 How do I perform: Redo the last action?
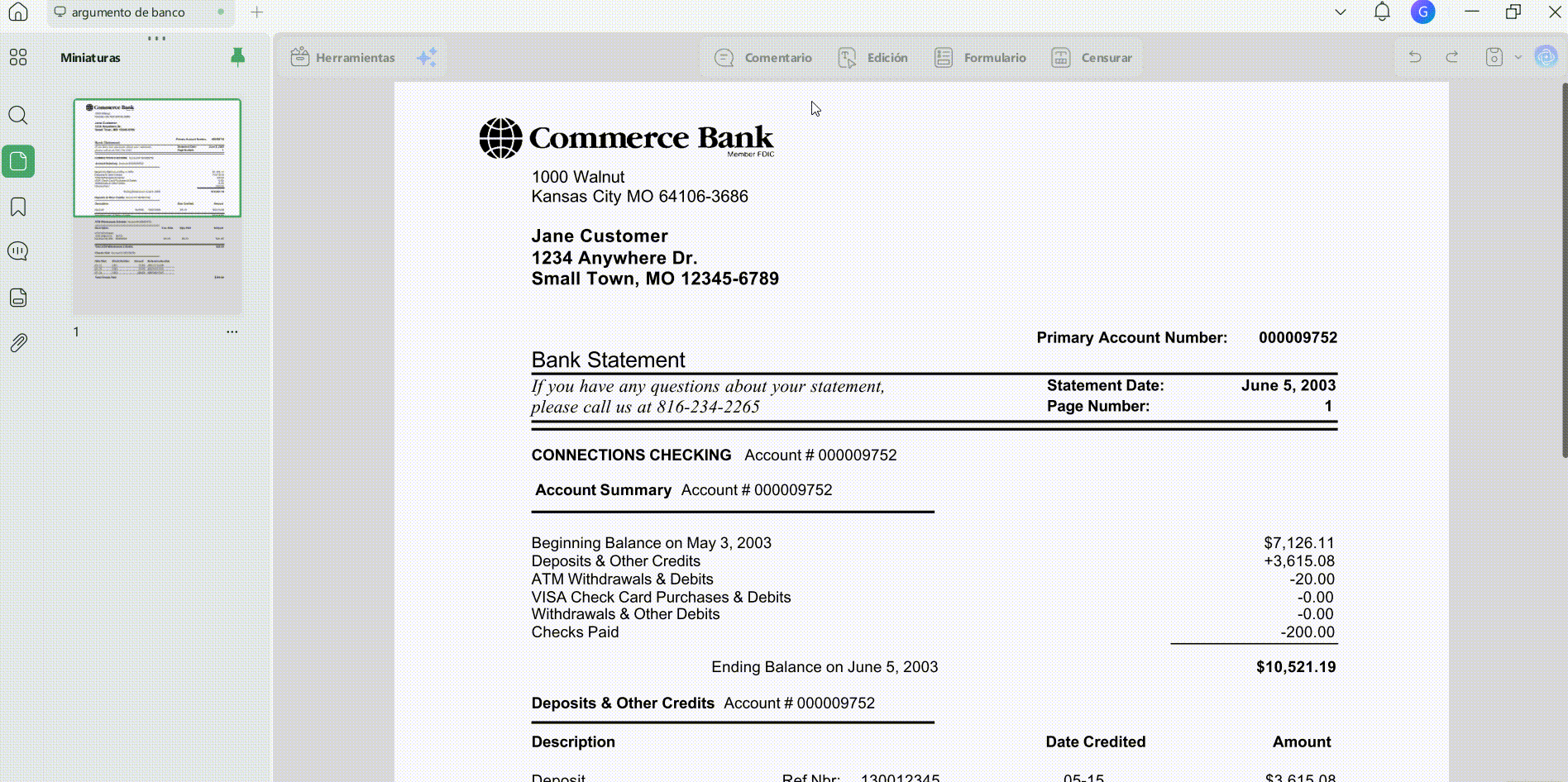tap(1451, 57)
